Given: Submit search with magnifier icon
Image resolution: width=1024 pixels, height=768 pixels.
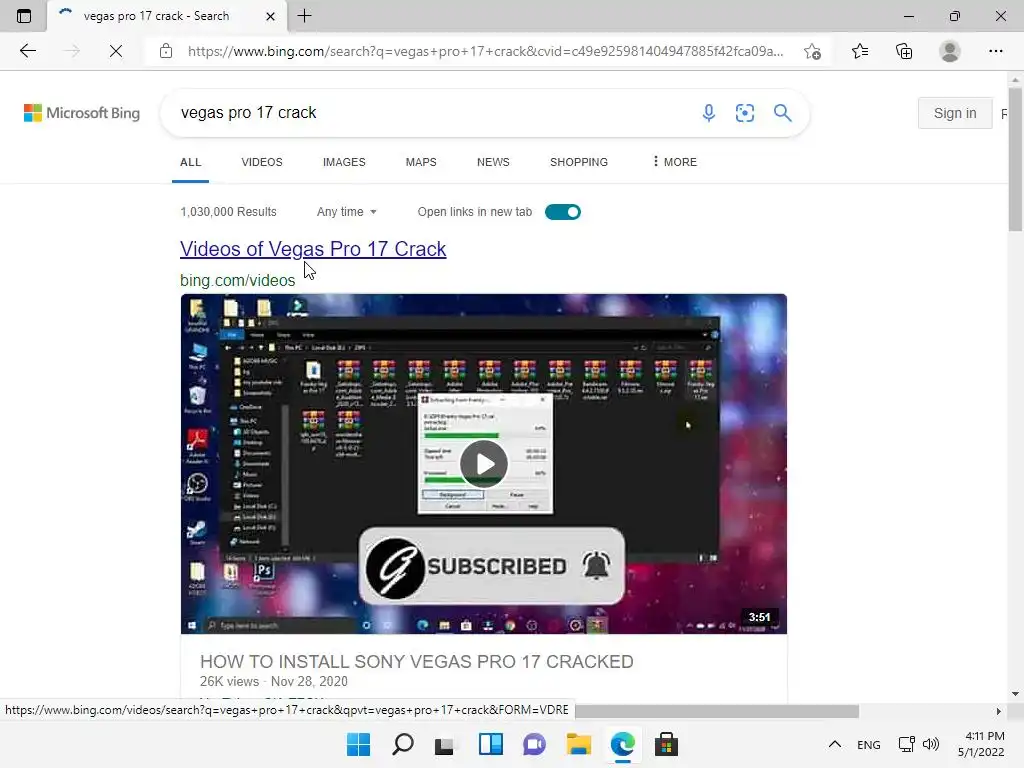Looking at the screenshot, I should 782,113.
